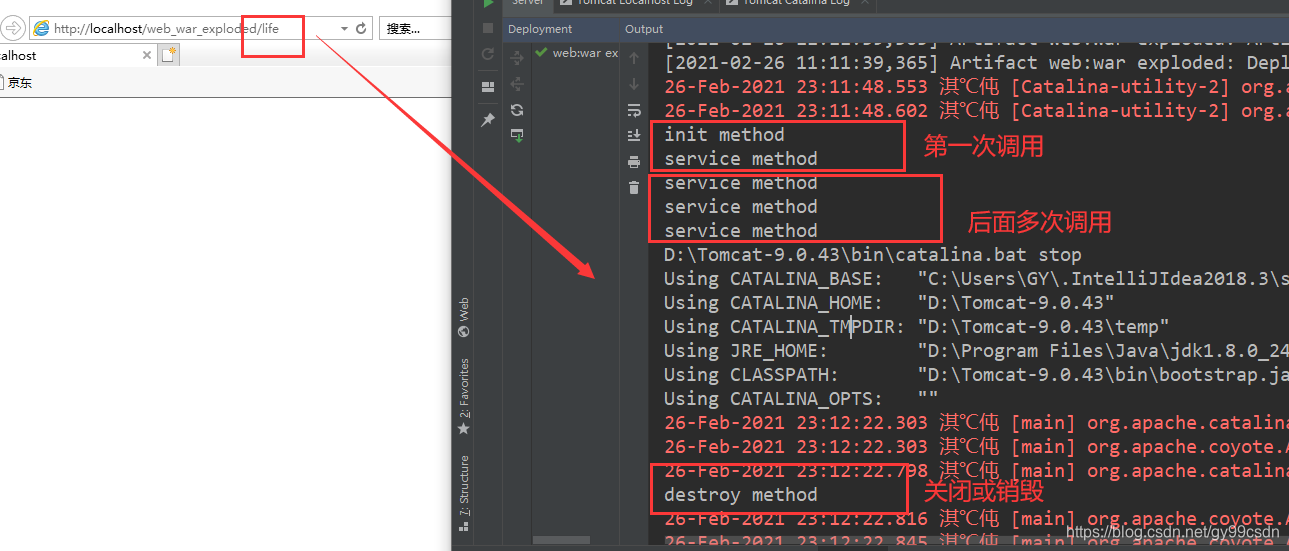The image size is (1289, 551).
Task: Click the green Run button in IntelliJ
Action: point(488,5)
